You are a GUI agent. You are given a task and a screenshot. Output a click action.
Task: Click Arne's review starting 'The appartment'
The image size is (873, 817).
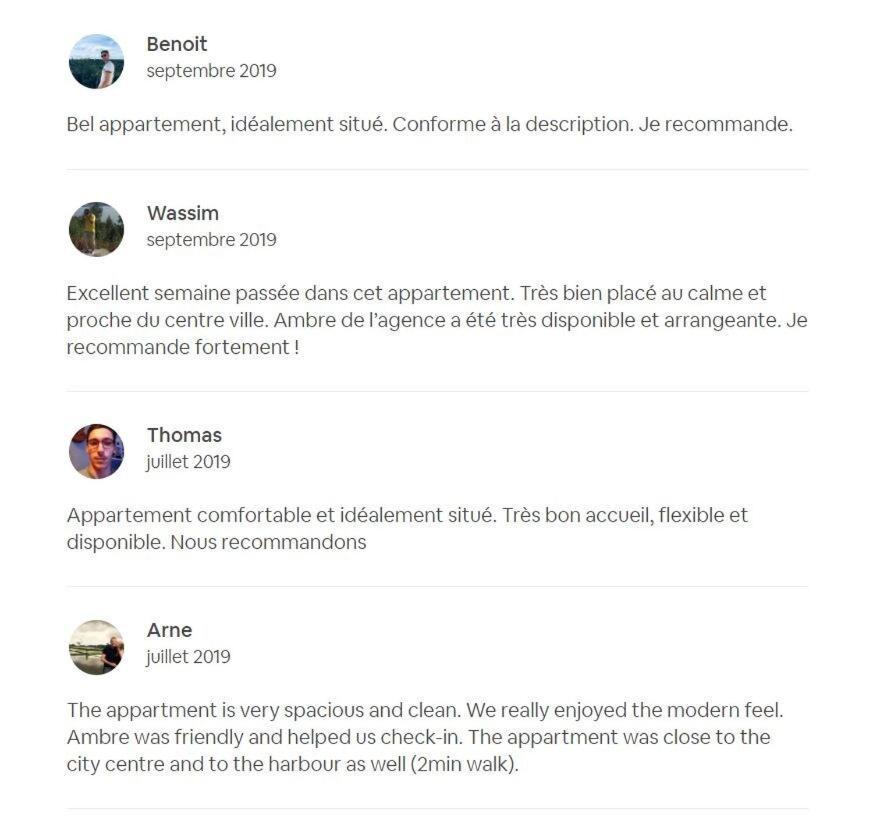pyautogui.click(x=425, y=737)
